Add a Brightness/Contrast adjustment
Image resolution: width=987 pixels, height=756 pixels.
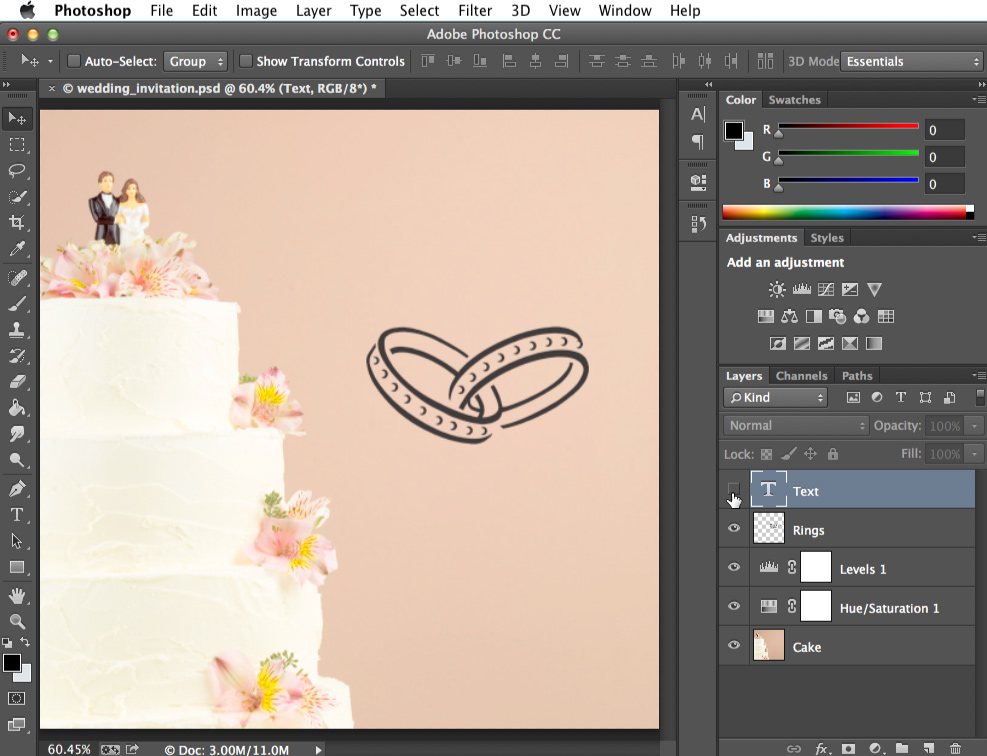point(776,289)
